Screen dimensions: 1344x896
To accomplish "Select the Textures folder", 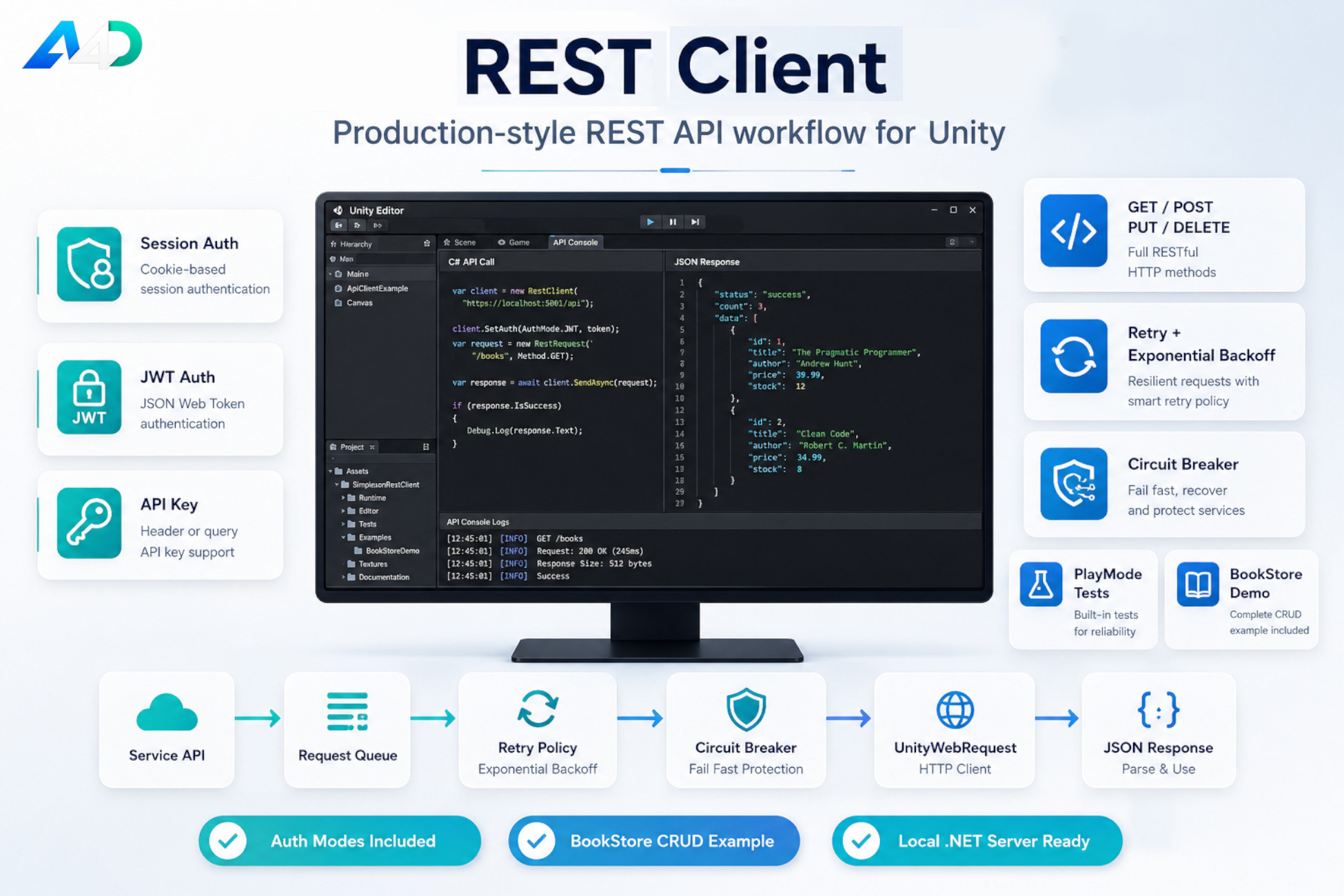I will click(x=367, y=564).
